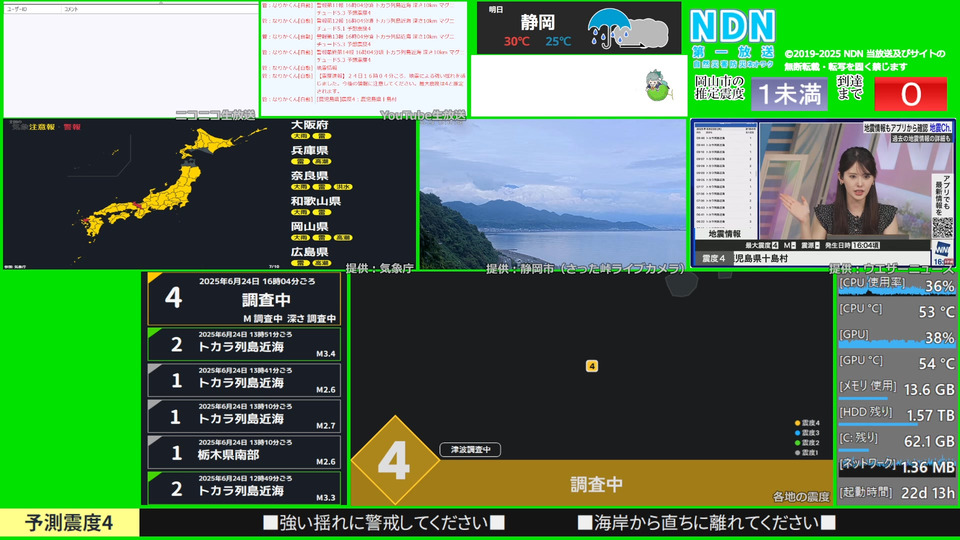Click the 雷 tag under 大阪府
960x540 pixels.
[x=322, y=136]
